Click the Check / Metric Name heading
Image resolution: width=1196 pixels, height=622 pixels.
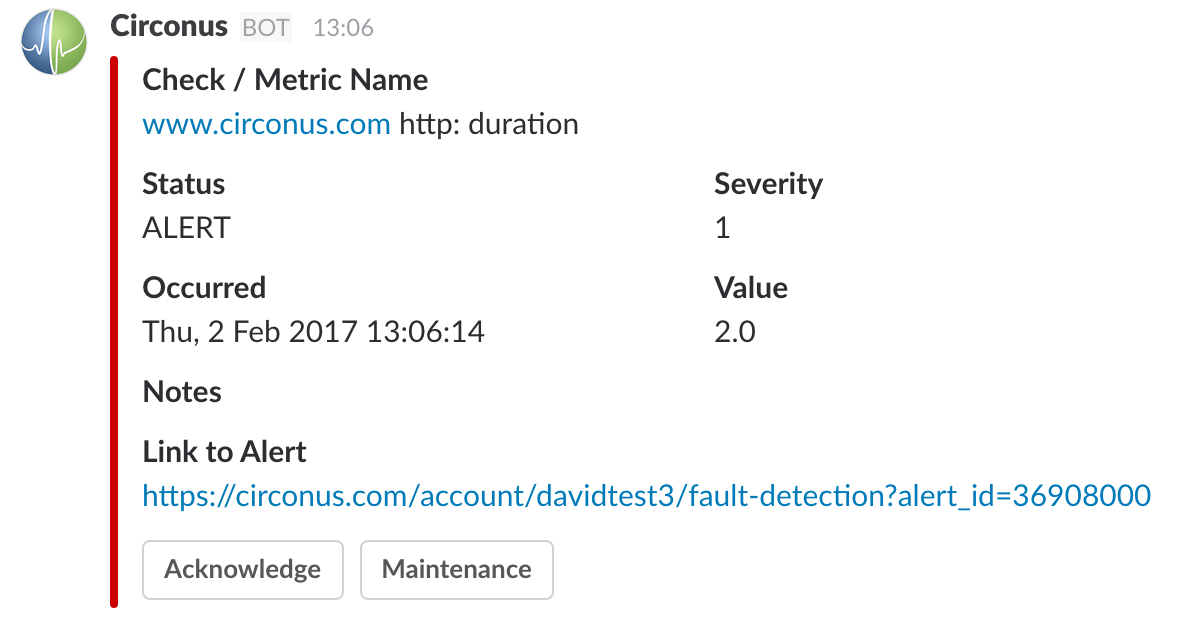click(285, 80)
